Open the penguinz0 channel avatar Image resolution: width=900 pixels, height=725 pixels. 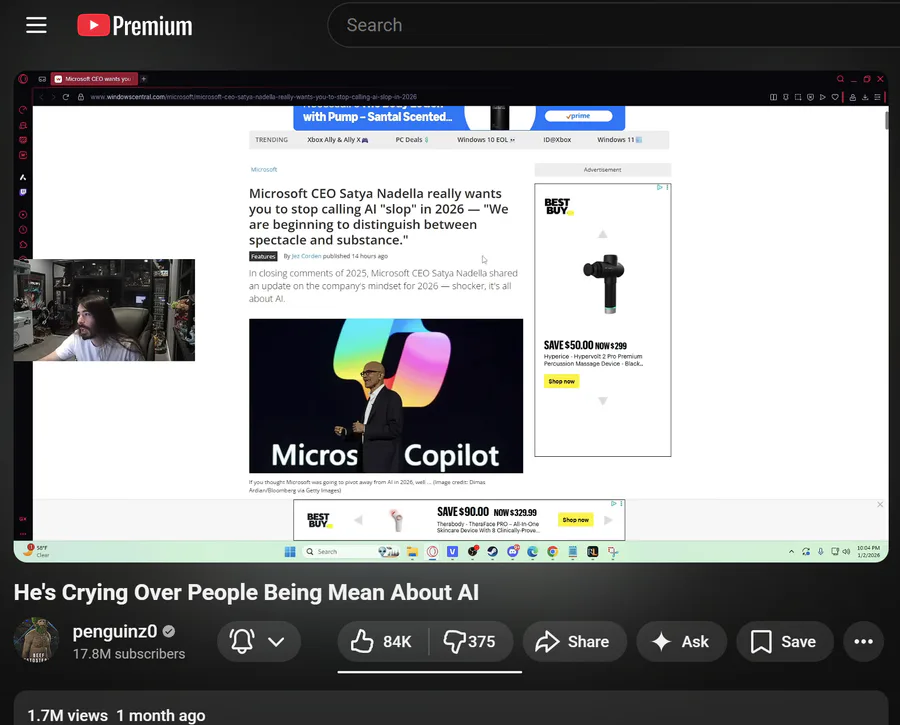pos(36,640)
